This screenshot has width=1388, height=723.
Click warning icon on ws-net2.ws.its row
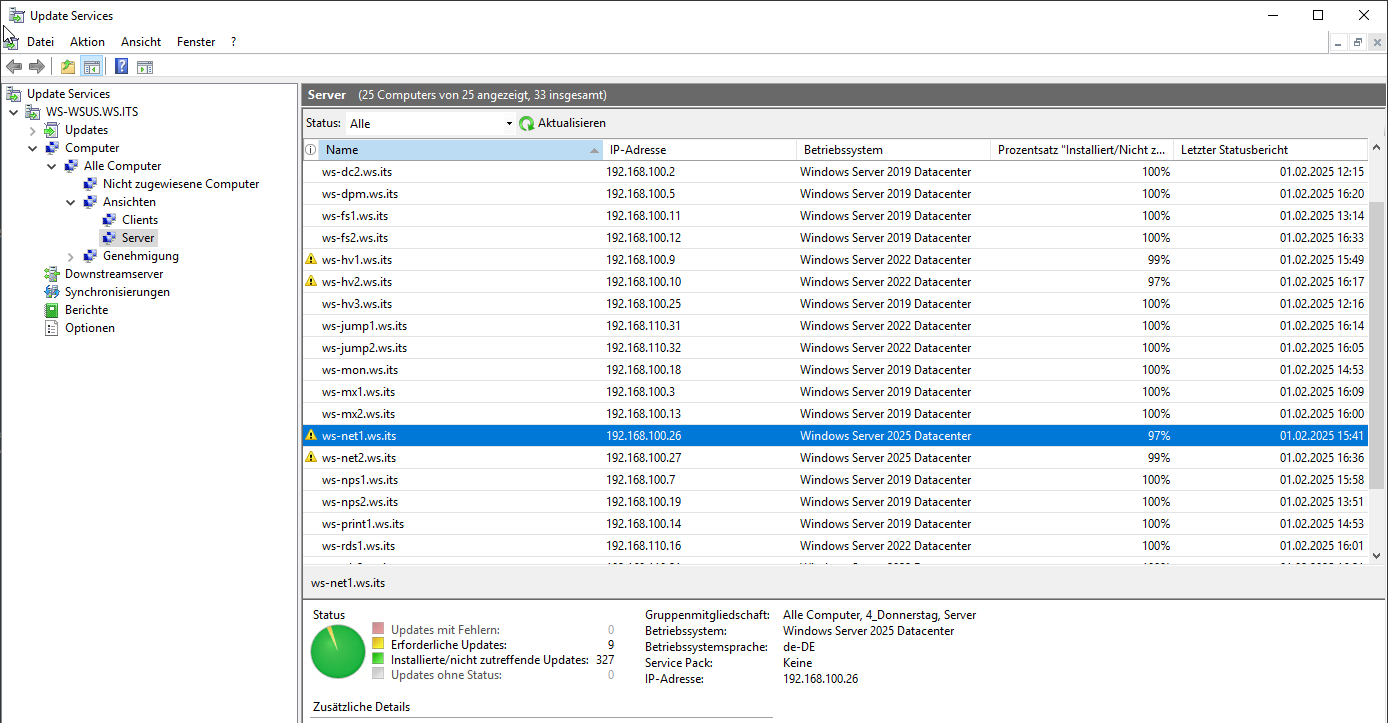311,457
